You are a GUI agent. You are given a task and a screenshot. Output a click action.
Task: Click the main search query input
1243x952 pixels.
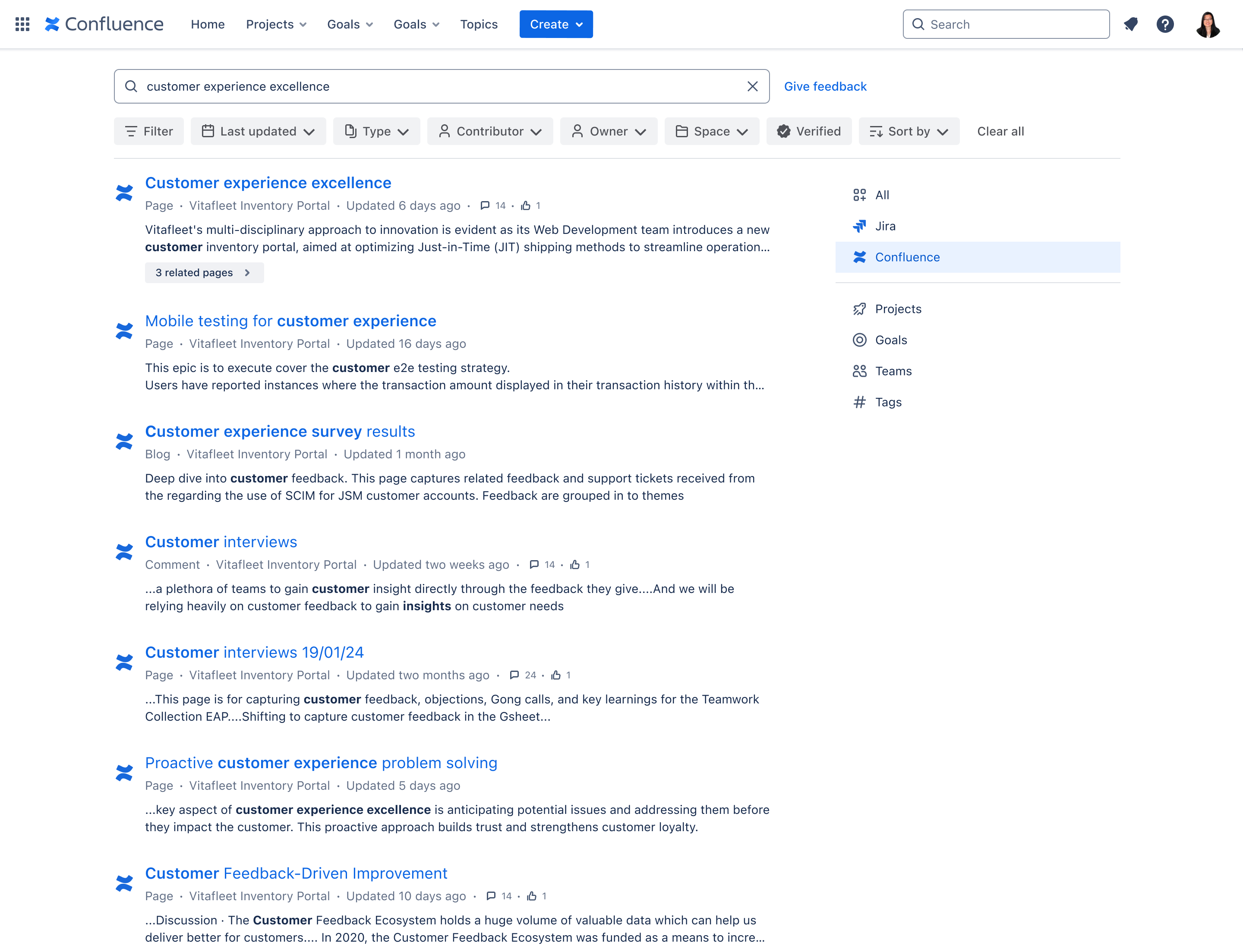point(442,86)
